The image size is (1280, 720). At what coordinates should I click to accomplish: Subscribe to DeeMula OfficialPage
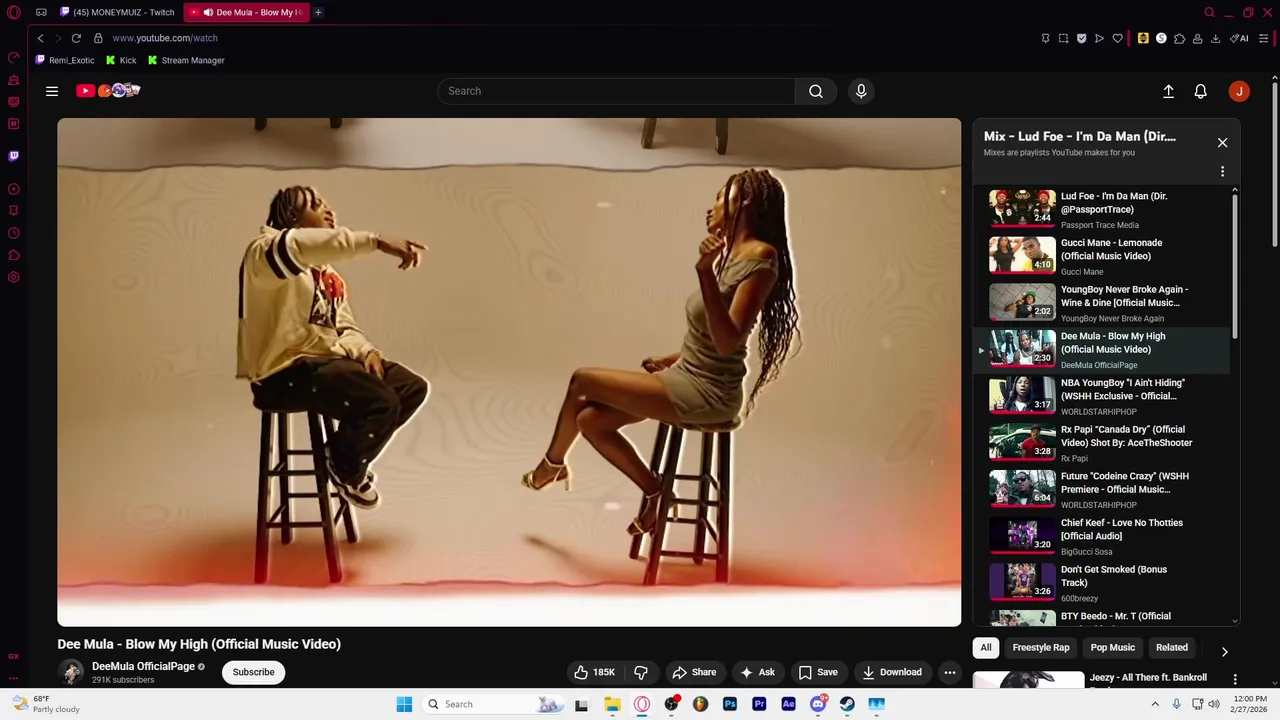pyautogui.click(x=253, y=672)
